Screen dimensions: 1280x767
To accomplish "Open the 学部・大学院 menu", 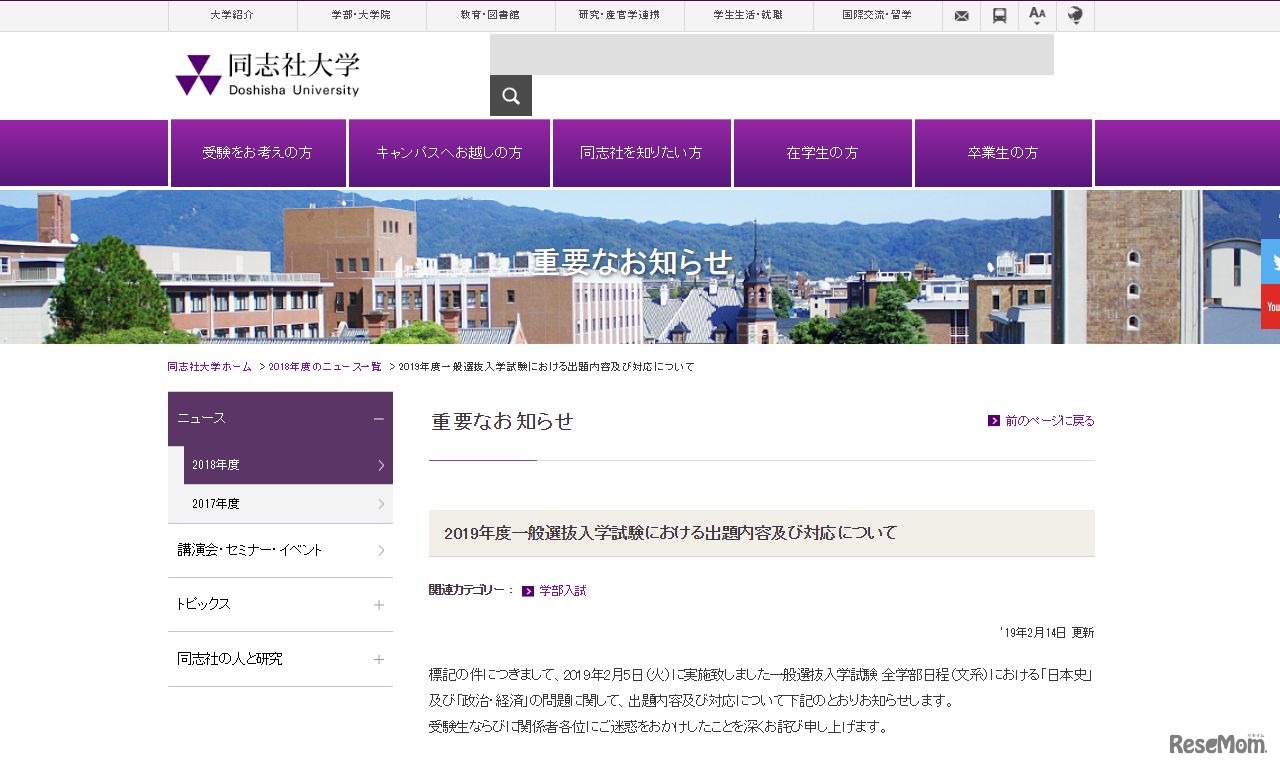I will 362,16.
